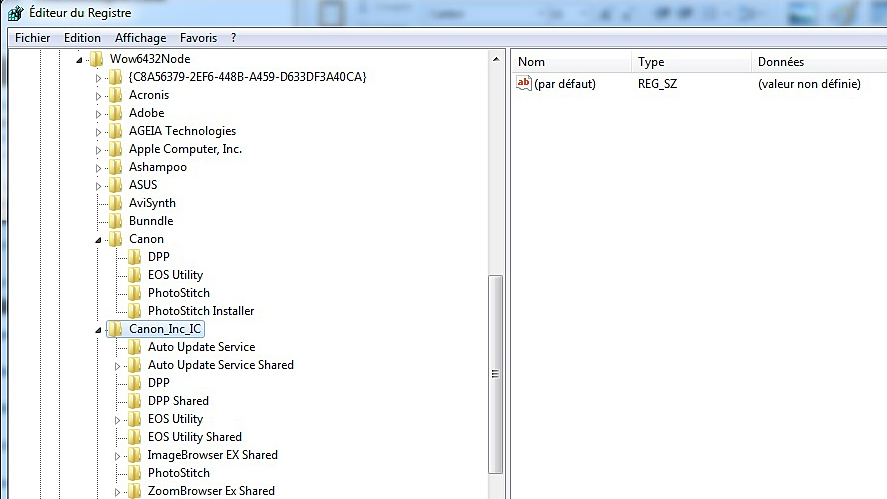Select PhotoStitch under Canon_Inc_IC
Image resolution: width=887 pixels, height=499 pixels.
pyautogui.click(x=179, y=473)
